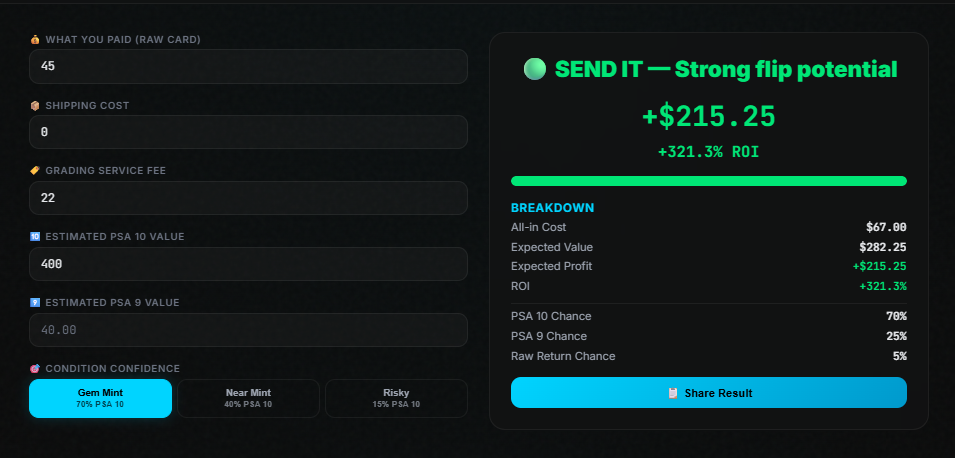Click the 9 icon beside Estimated PSA 9 Value
Viewport: 955px width, 458px height.
35,302
